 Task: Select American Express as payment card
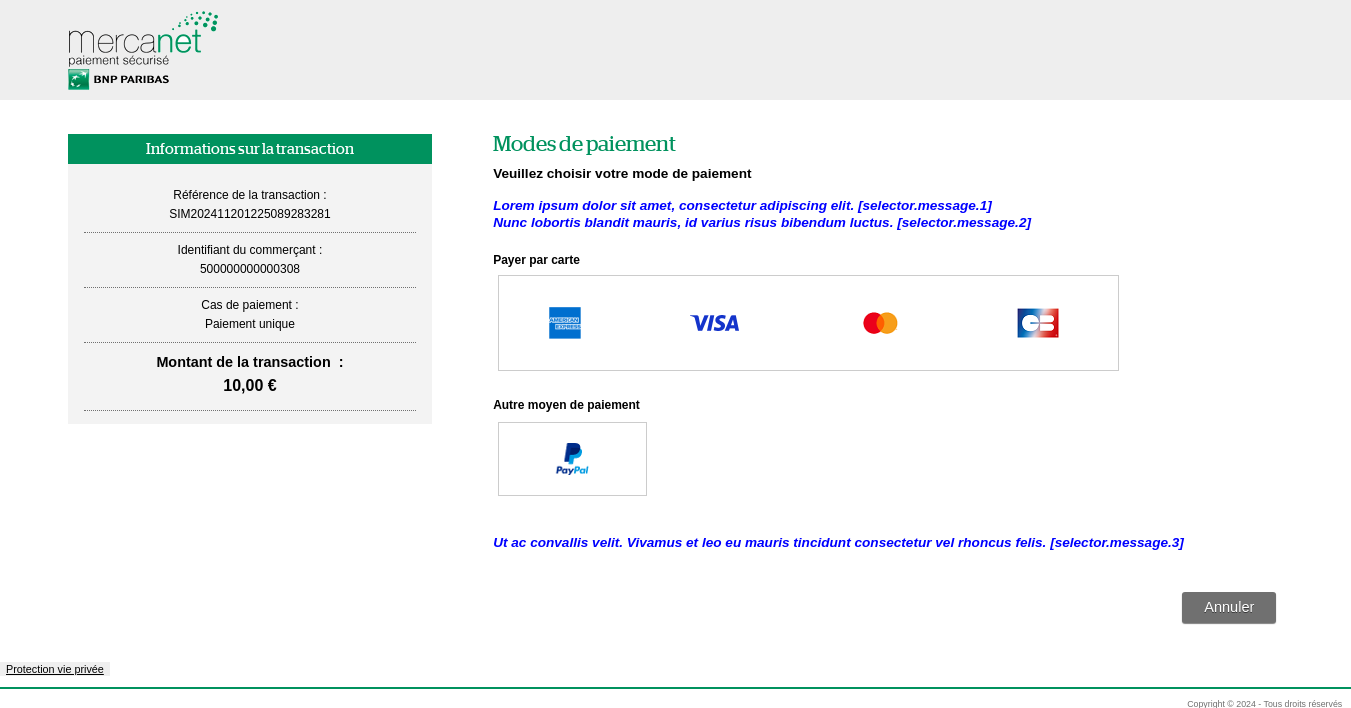tap(565, 323)
